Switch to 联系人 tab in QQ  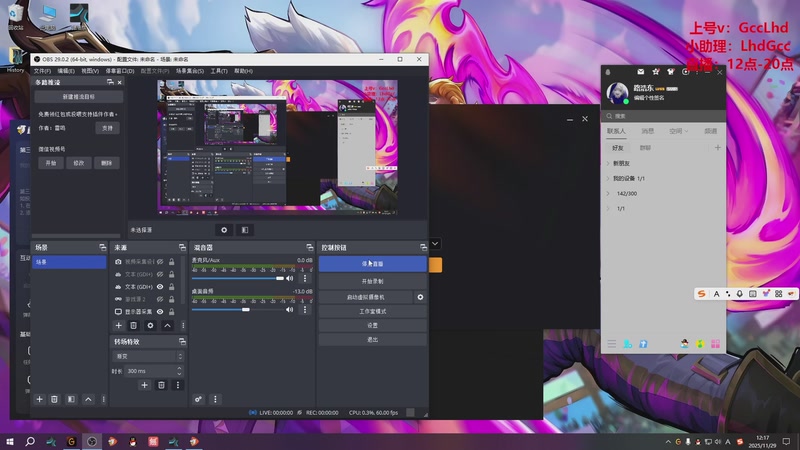pyautogui.click(x=616, y=131)
